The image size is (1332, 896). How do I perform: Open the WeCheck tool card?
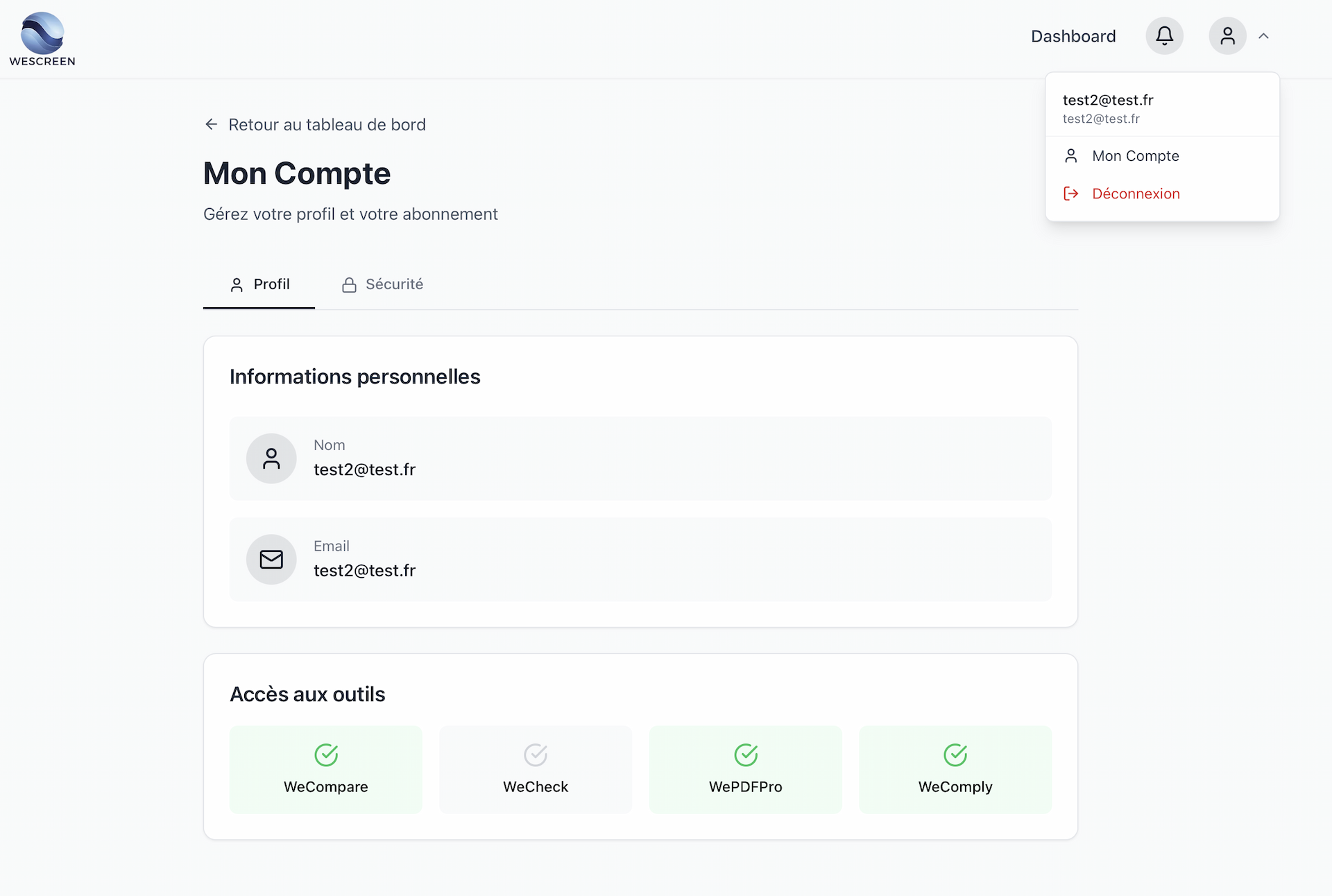pos(536,770)
